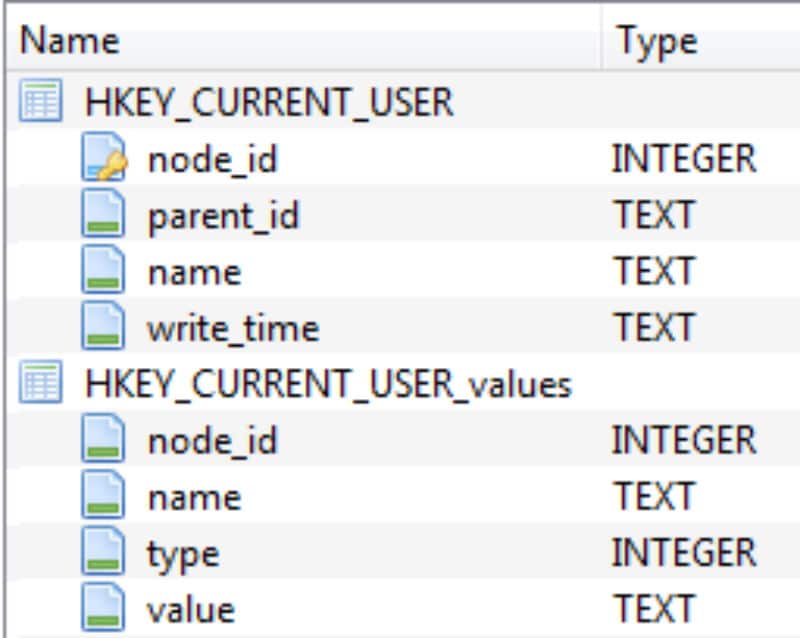This screenshot has height=638, width=800.
Task: Click the TEXT type of write_time
Action: (652, 328)
